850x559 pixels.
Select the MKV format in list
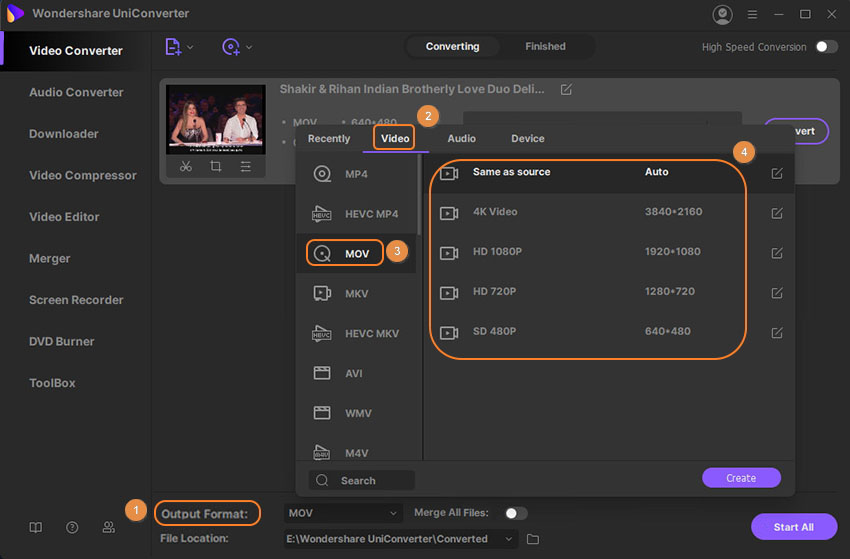(356, 293)
